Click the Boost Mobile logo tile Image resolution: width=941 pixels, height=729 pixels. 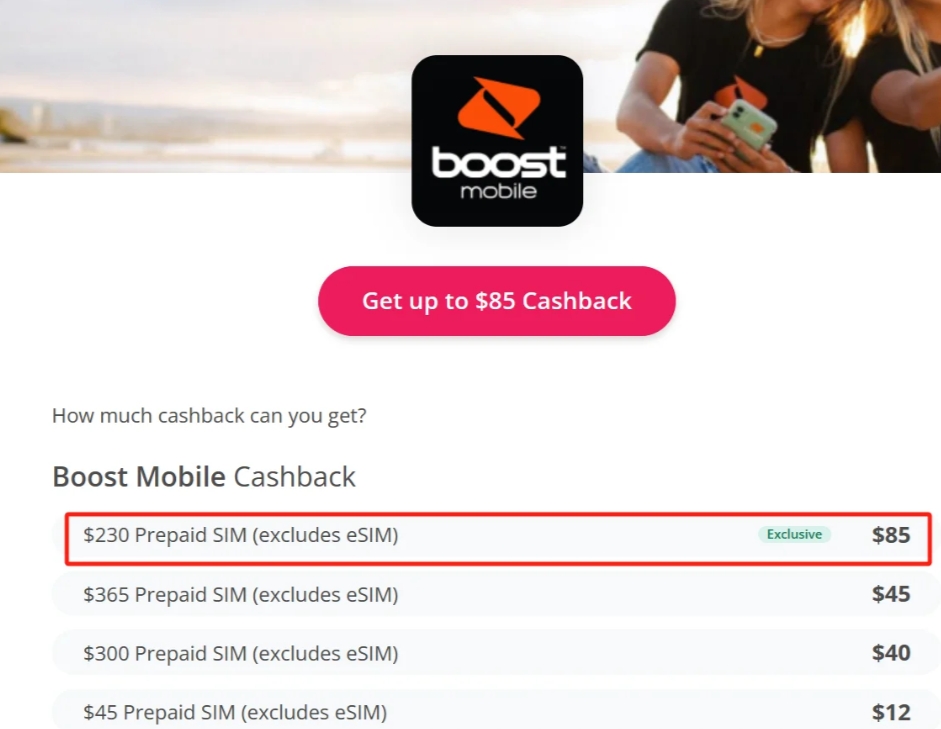tap(497, 141)
